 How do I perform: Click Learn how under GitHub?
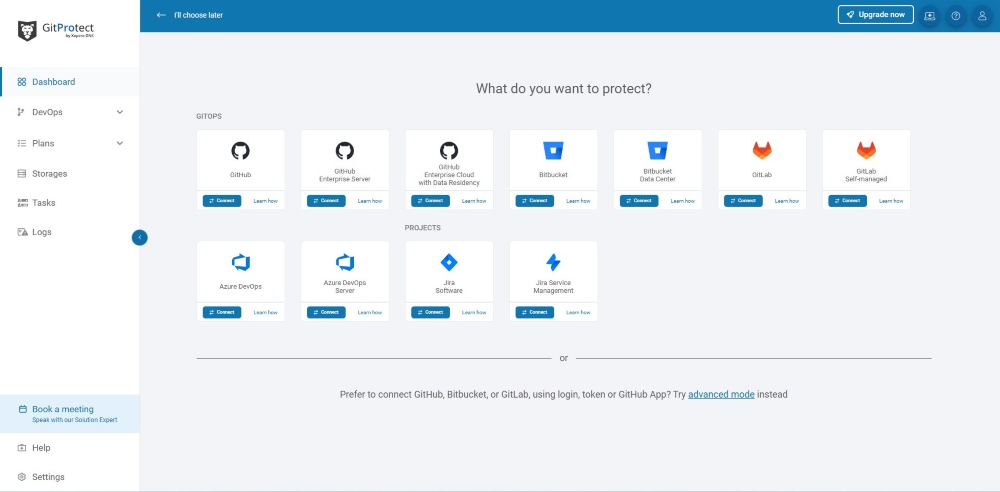[x=265, y=201]
